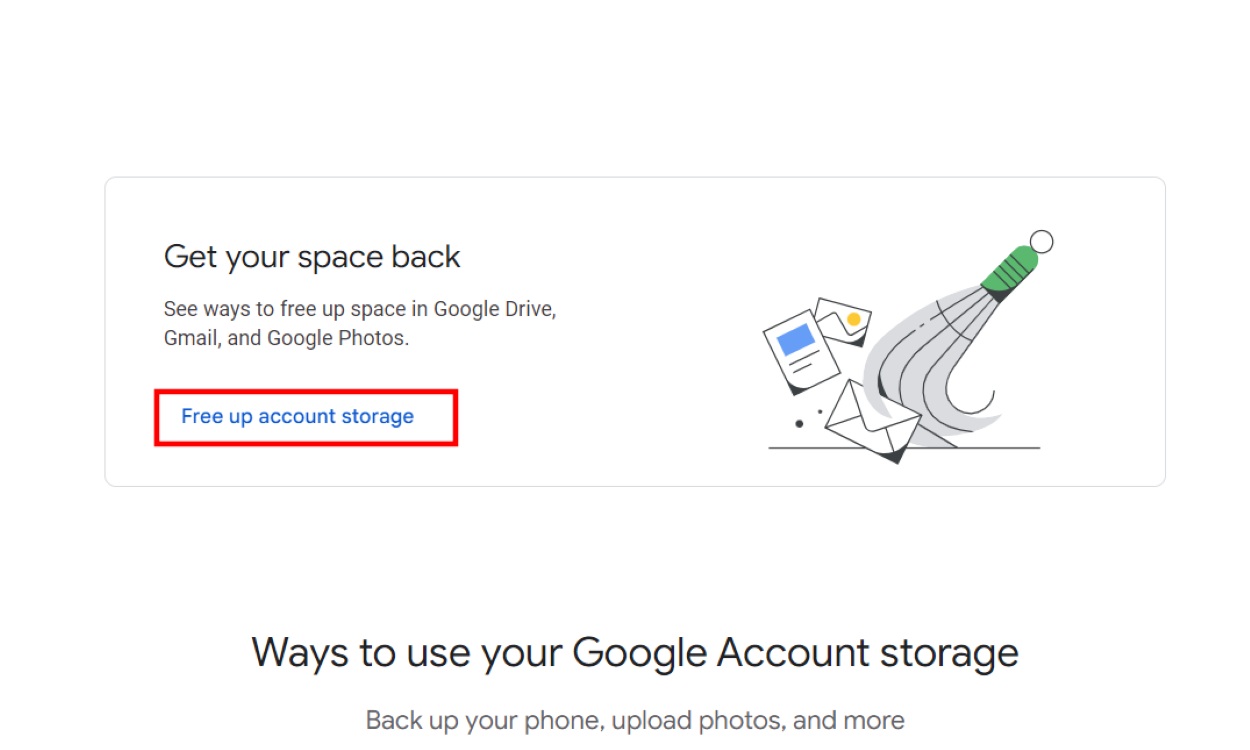Click the "Ways to use your Google Account storage" heading

pos(635,651)
